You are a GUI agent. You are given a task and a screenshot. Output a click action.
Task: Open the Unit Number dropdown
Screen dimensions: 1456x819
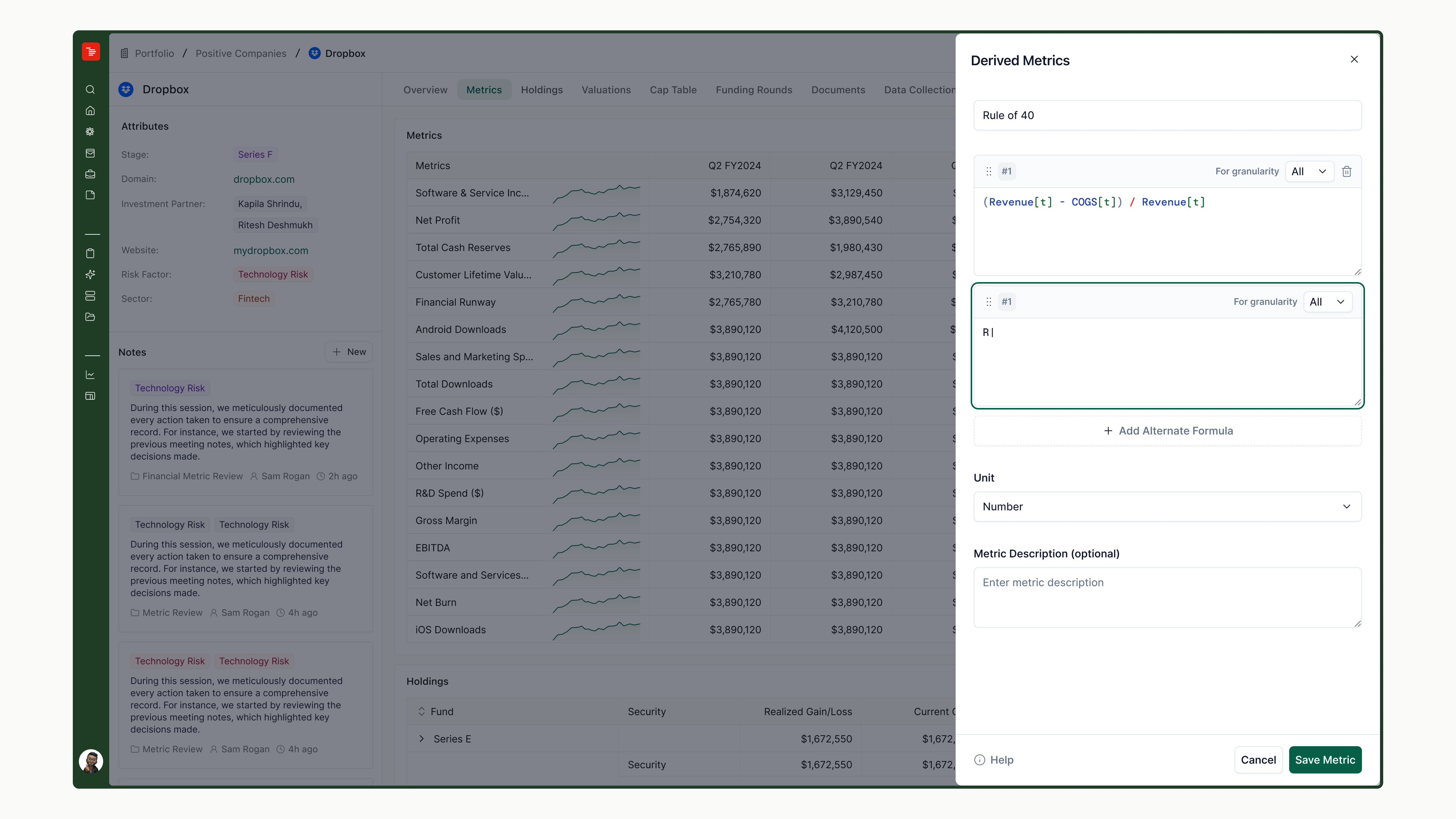click(x=1167, y=507)
